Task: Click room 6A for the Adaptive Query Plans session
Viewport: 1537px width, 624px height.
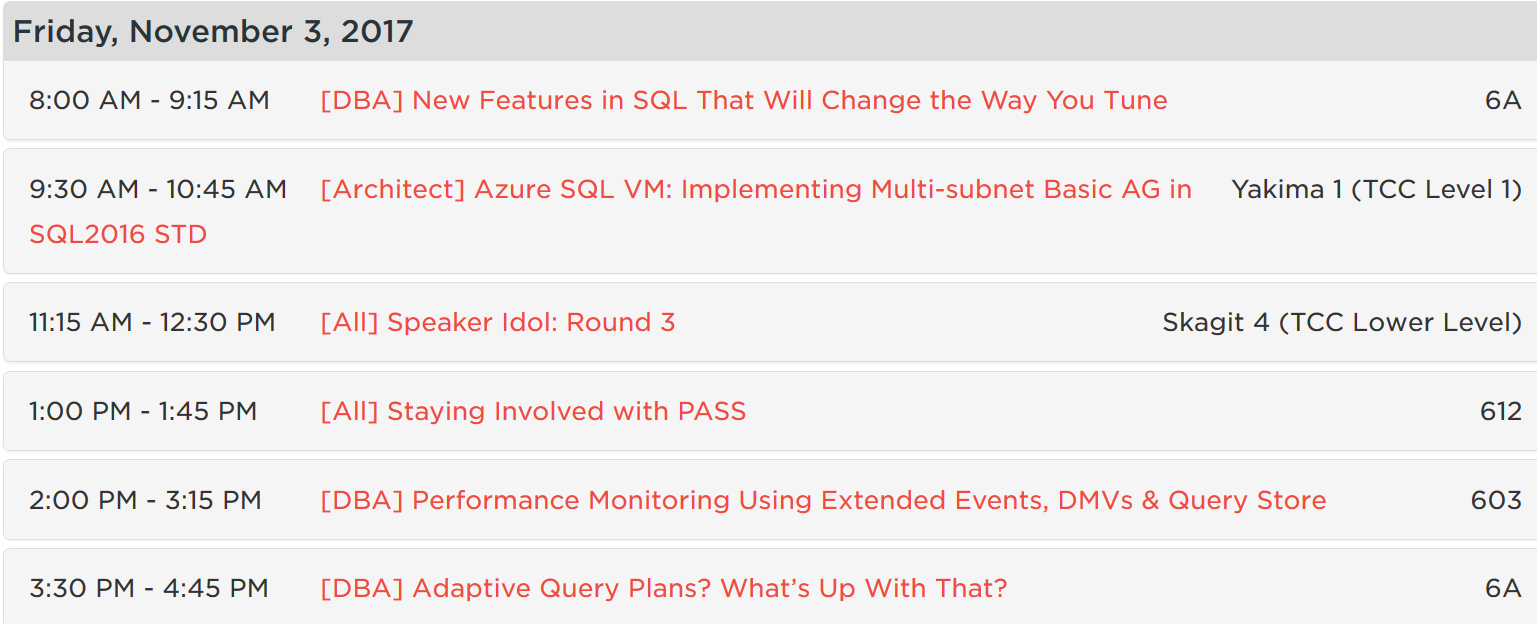Action: [1502, 588]
